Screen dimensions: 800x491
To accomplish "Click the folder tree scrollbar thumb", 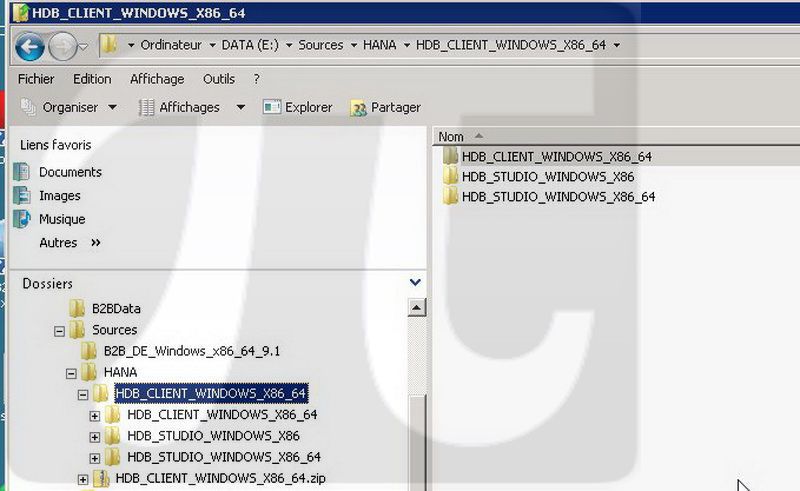I will click(x=418, y=441).
